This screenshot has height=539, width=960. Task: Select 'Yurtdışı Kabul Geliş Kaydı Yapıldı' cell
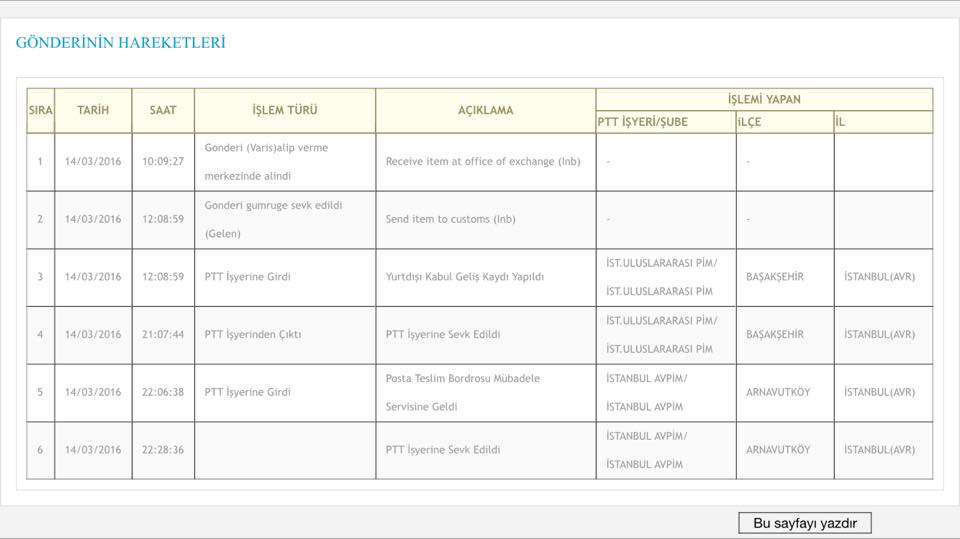[486, 277]
